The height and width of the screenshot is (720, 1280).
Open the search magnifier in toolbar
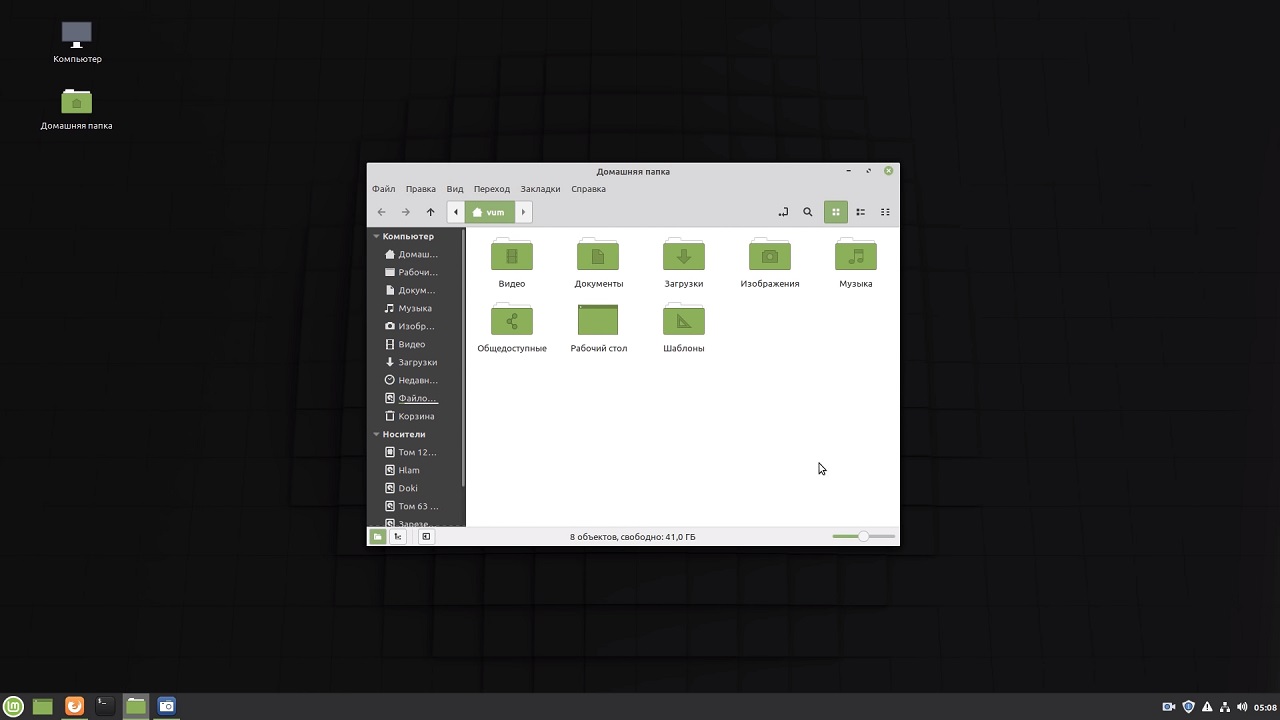808,212
